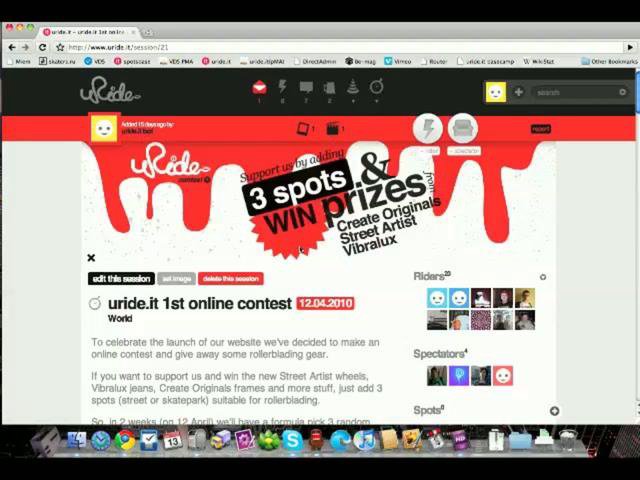
Task: Click the red smiley spectator avatar
Action: click(503, 376)
